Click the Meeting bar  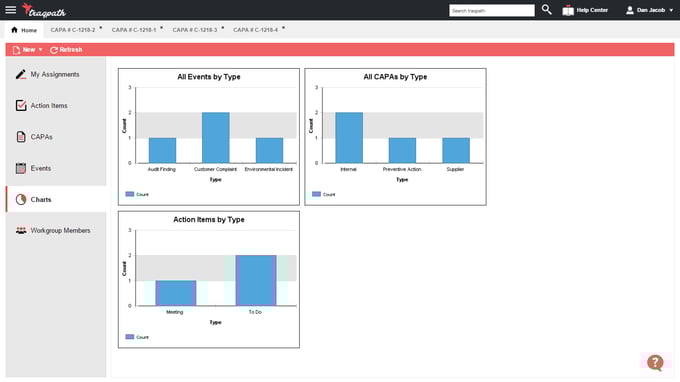click(176, 293)
